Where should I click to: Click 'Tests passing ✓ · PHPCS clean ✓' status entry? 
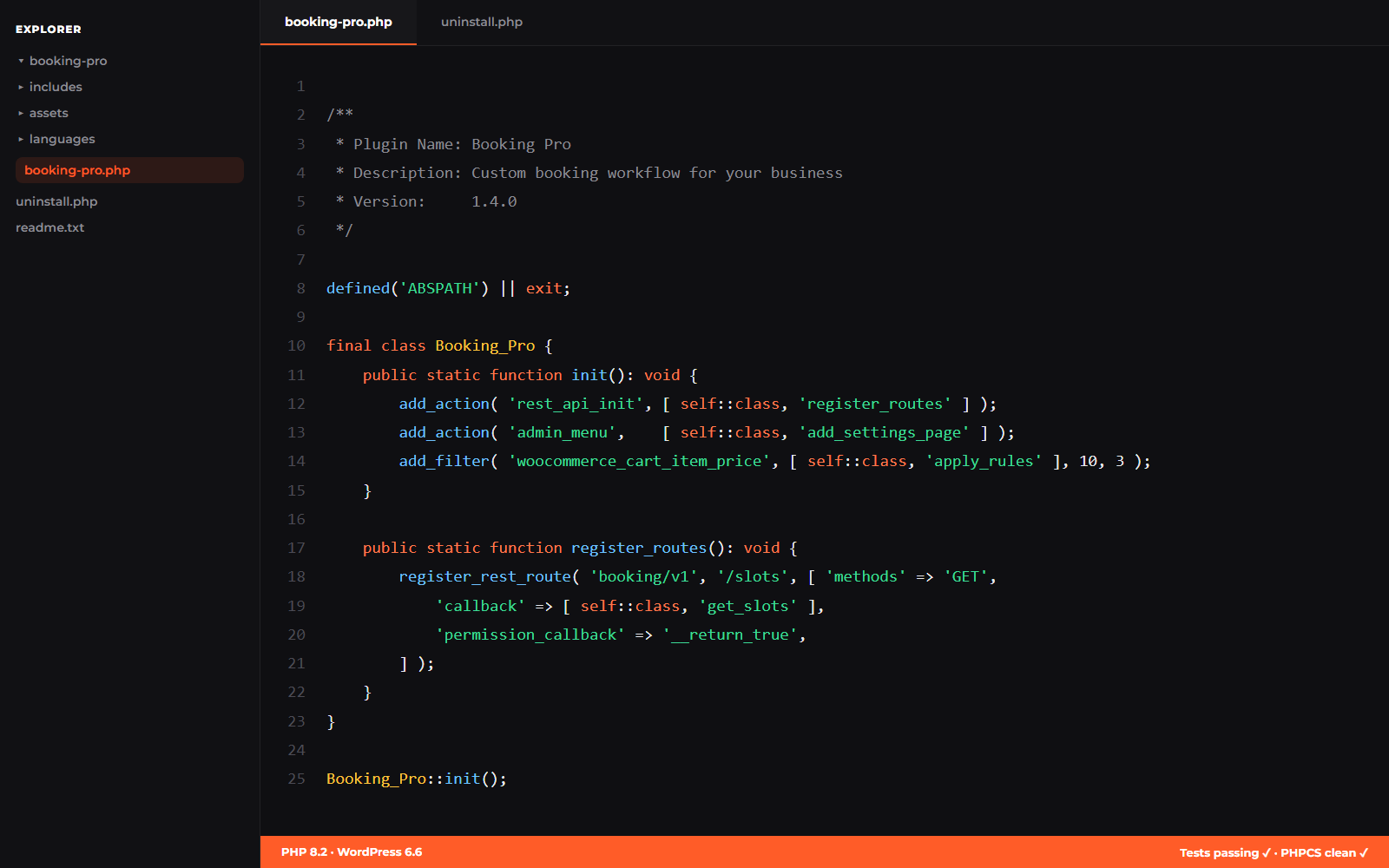coord(1274,852)
